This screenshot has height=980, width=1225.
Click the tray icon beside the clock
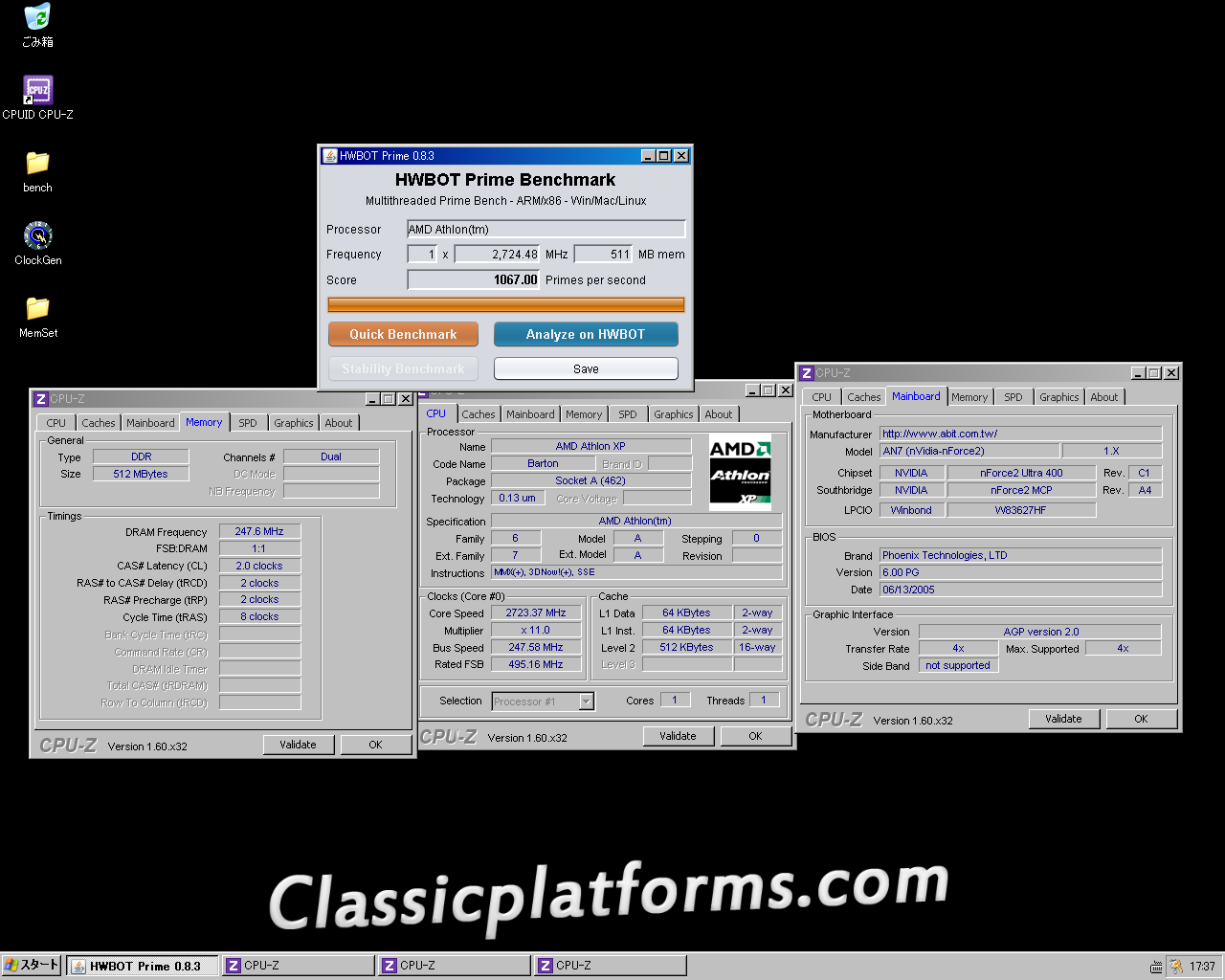pyautogui.click(x=1176, y=967)
